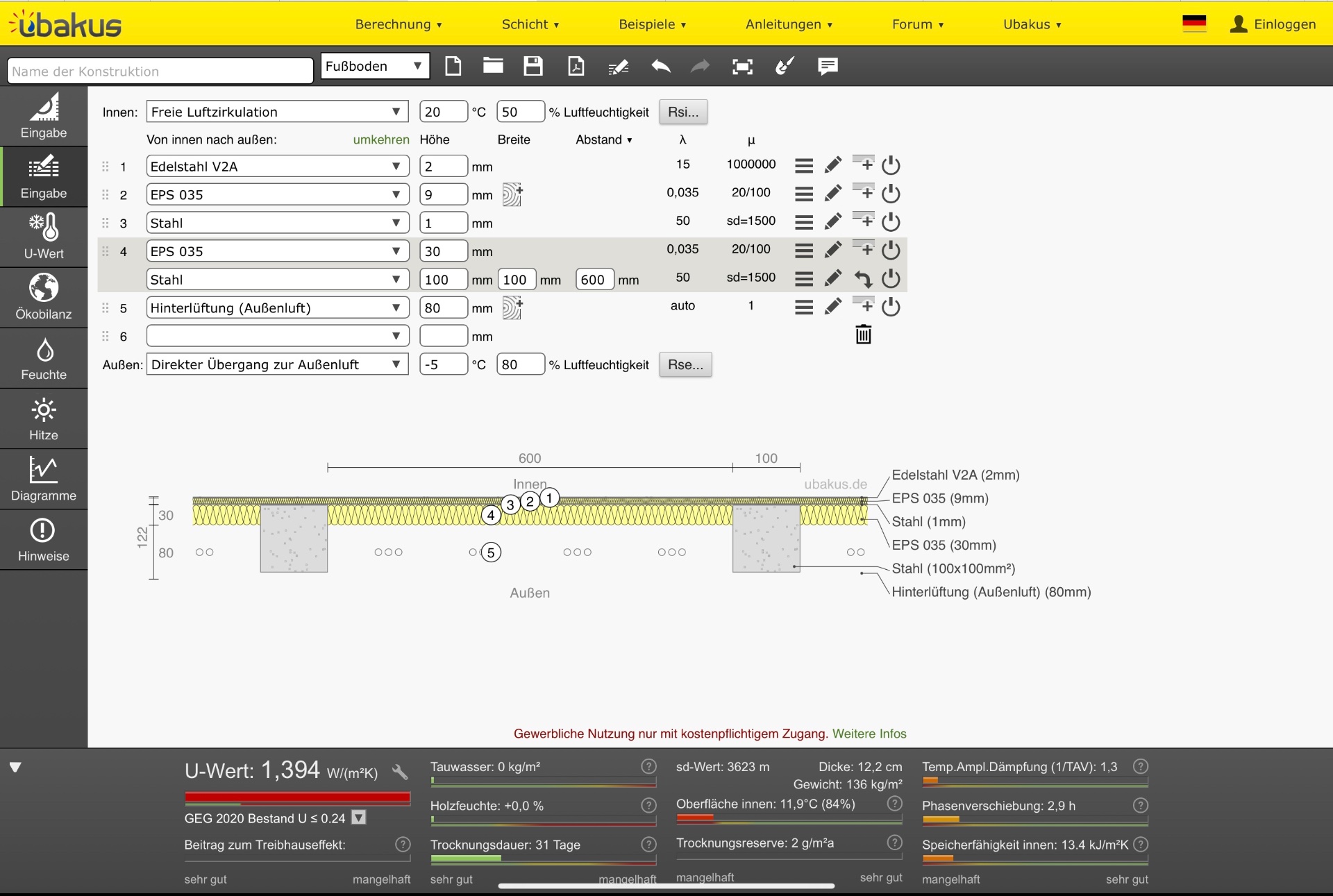Click the Rse... button
Viewport: 1333px width, 896px height.
(x=685, y=364)
